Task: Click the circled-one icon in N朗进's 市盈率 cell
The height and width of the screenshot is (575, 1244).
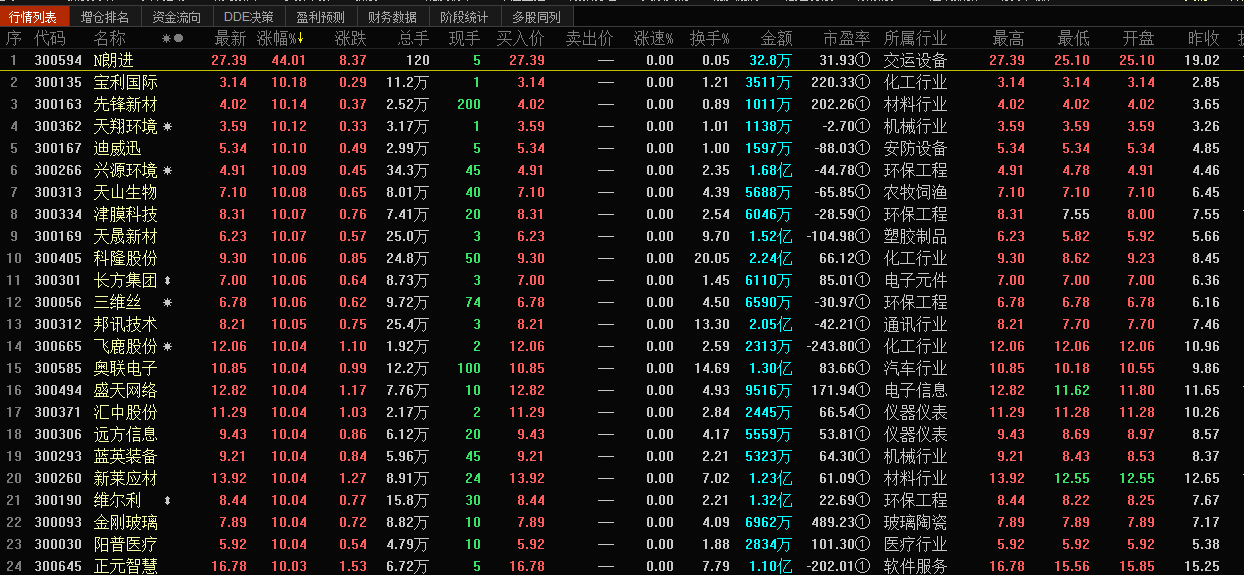Action: pyautogui.click(x=863, y=61)
